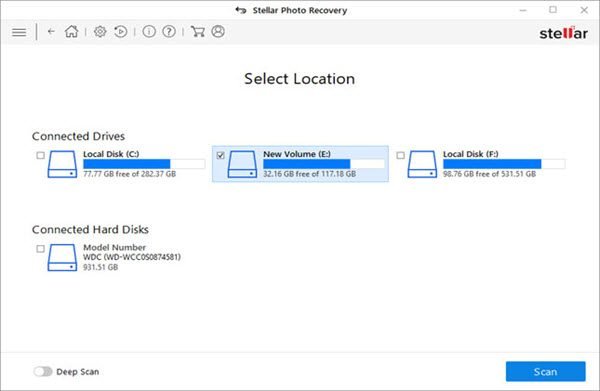Close the Stellar Photo Recovery window

click(584, 10)
